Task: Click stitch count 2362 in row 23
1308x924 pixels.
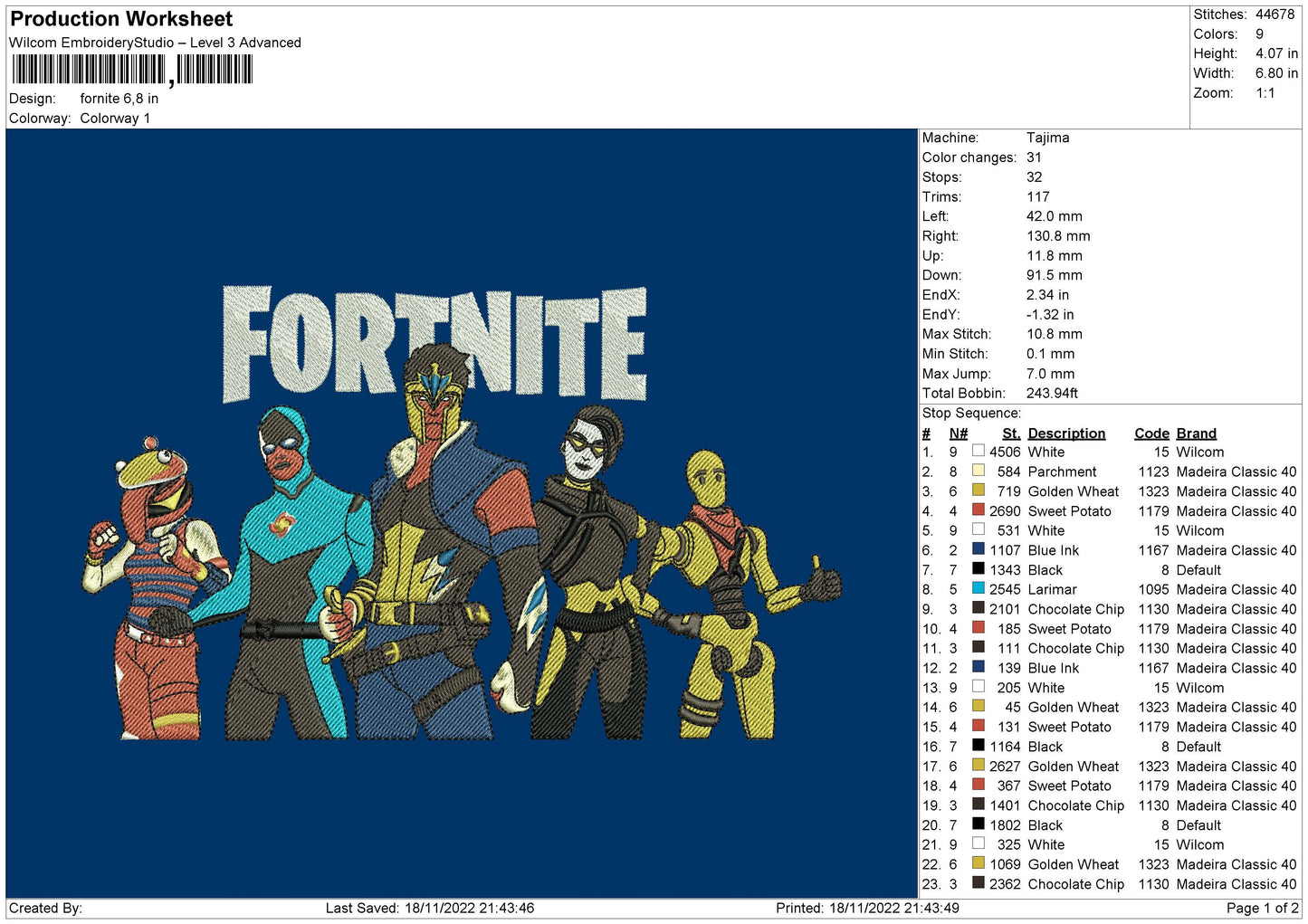Action: click(x=1005, y=884)
